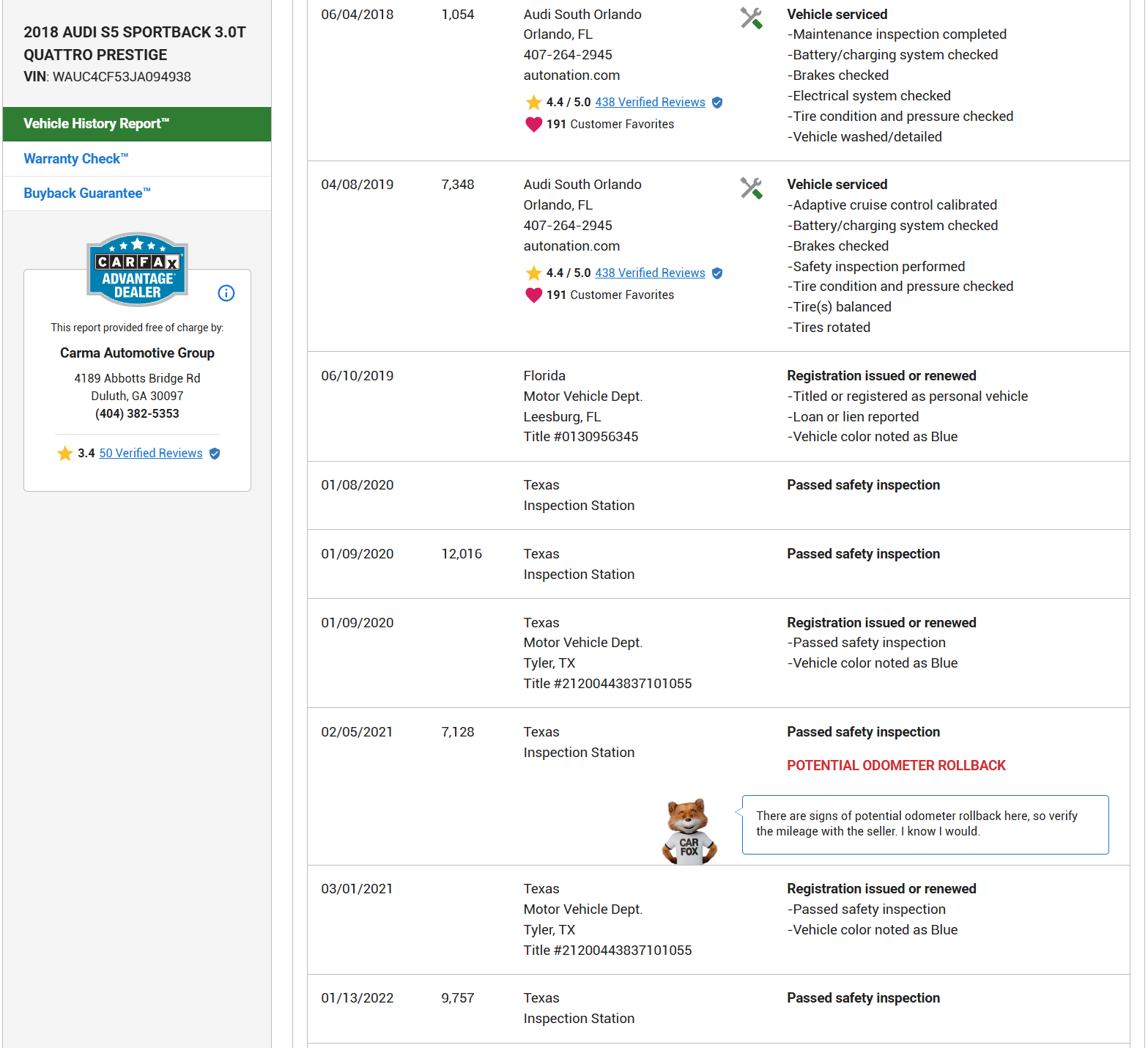Image resolution: width=1148 pixels, height=1048 pixels.
Task: Click the Potential Odometer Rollback warning
Action: (896, 766)
